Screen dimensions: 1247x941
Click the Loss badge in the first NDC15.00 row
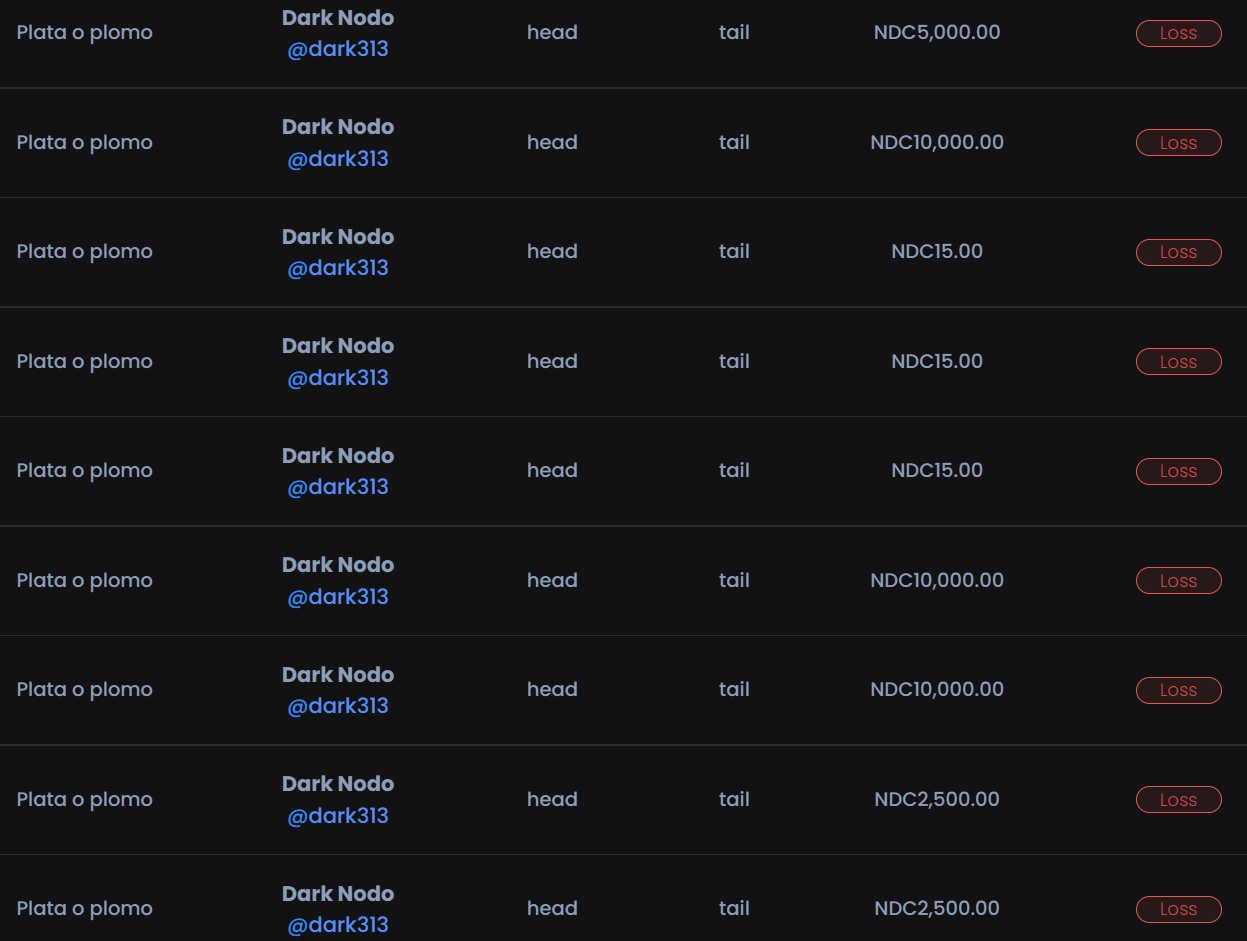[1178, 252]
